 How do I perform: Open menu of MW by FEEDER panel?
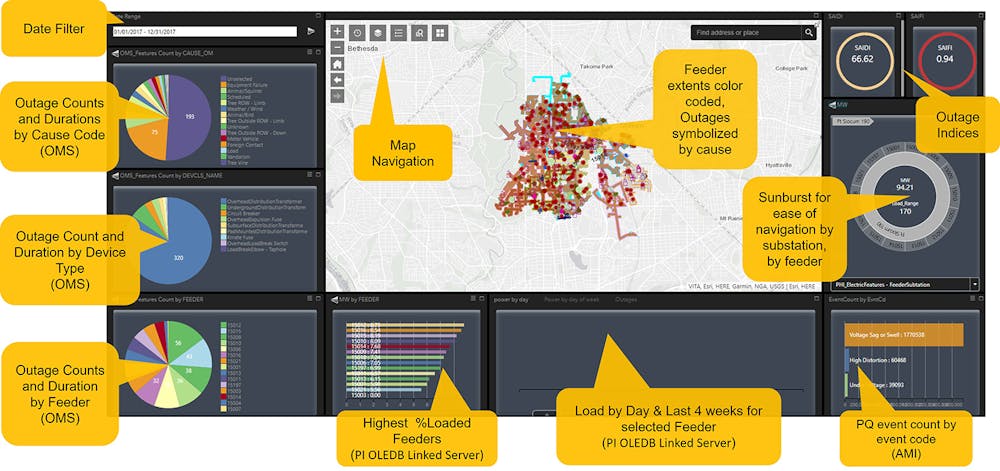pos(473,298)
